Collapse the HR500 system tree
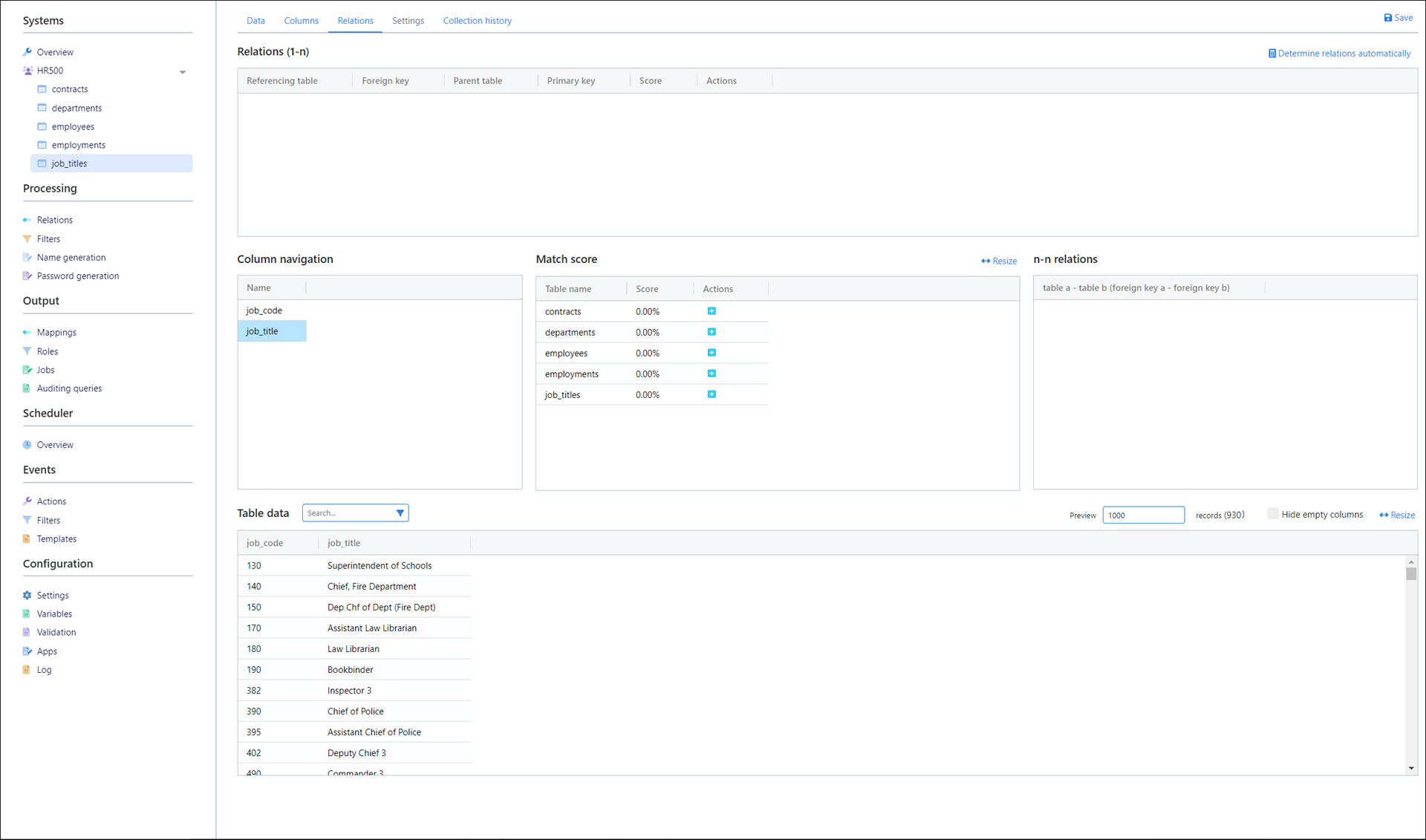This screenshot has width=1426, height=840. coord(183,72)
